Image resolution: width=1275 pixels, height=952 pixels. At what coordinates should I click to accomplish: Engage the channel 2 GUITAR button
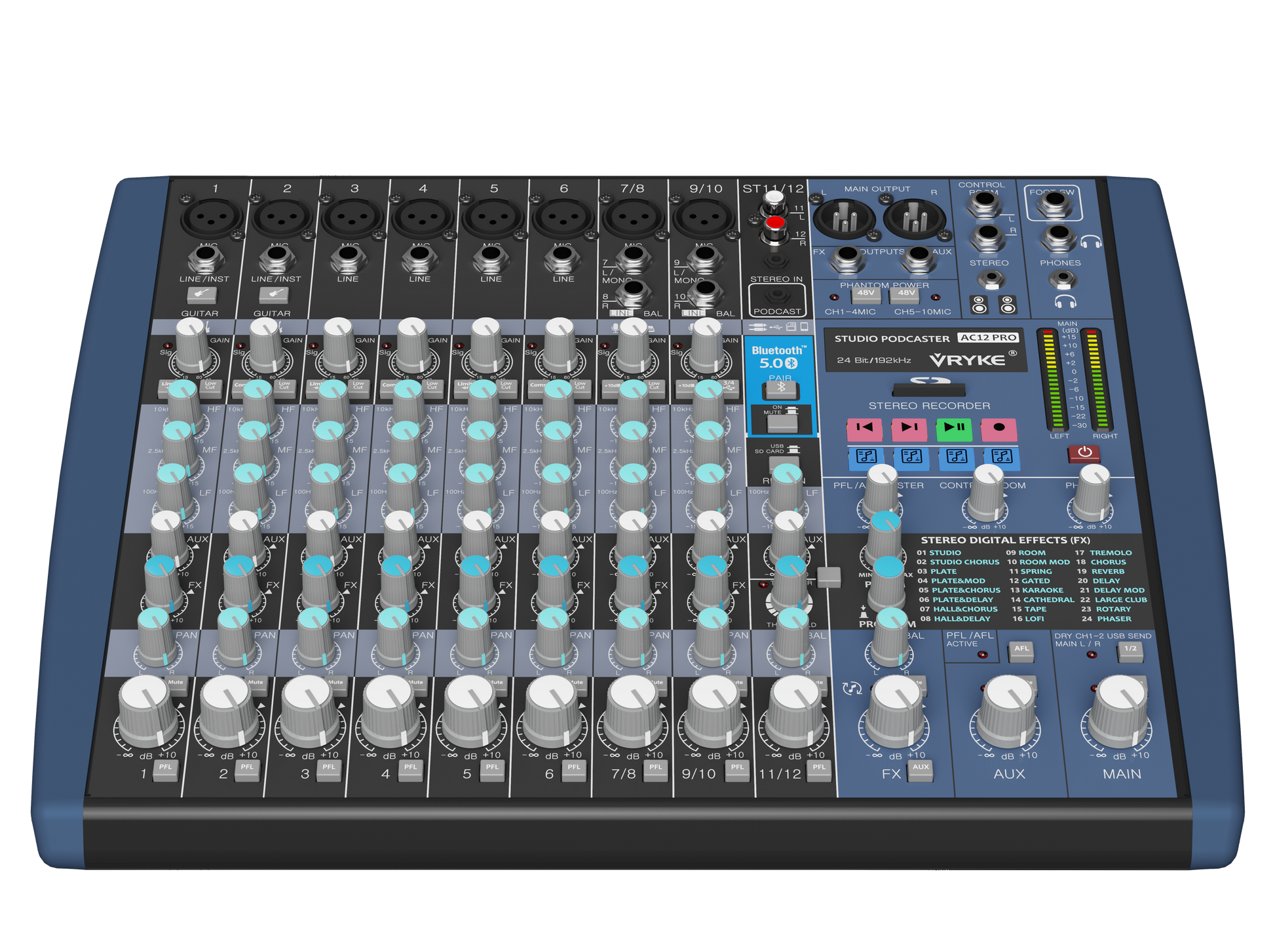tap(274, 295)
